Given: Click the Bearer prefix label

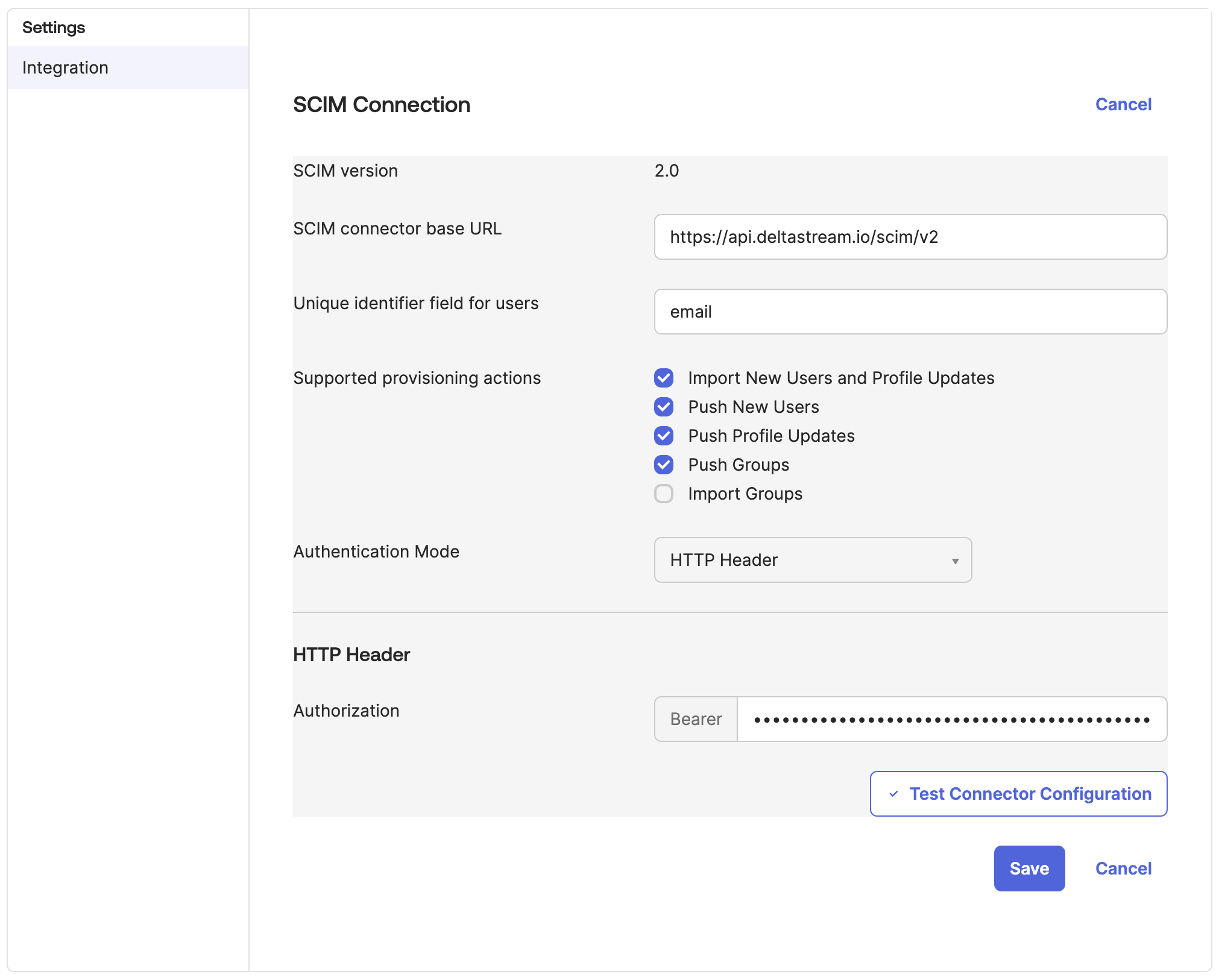Looking at the screenshot, I should [696, 719].
